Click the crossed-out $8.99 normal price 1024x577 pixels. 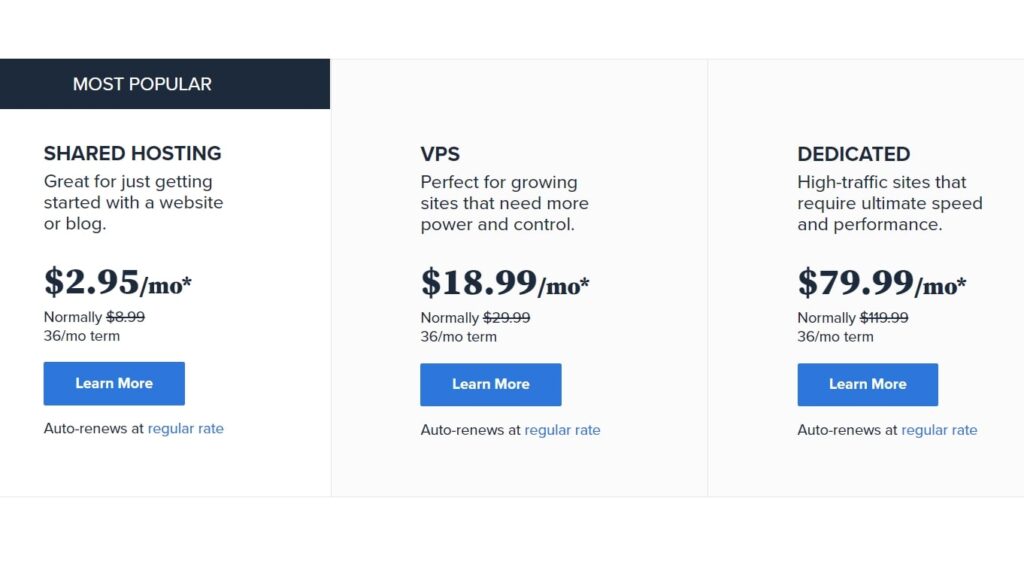coord(125,317)
